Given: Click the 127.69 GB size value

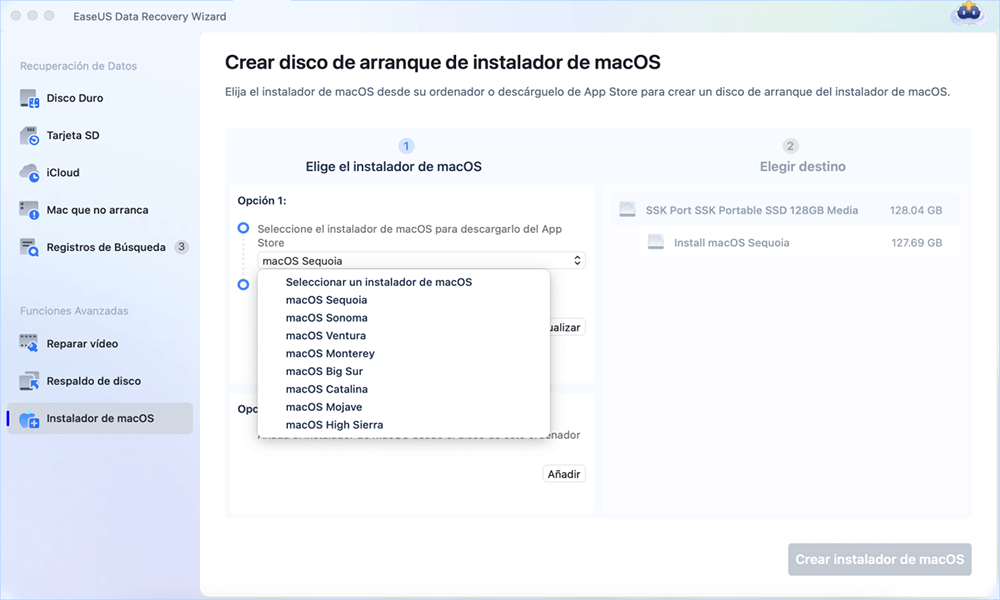Looking at the screenshot, I should point(916,242).
